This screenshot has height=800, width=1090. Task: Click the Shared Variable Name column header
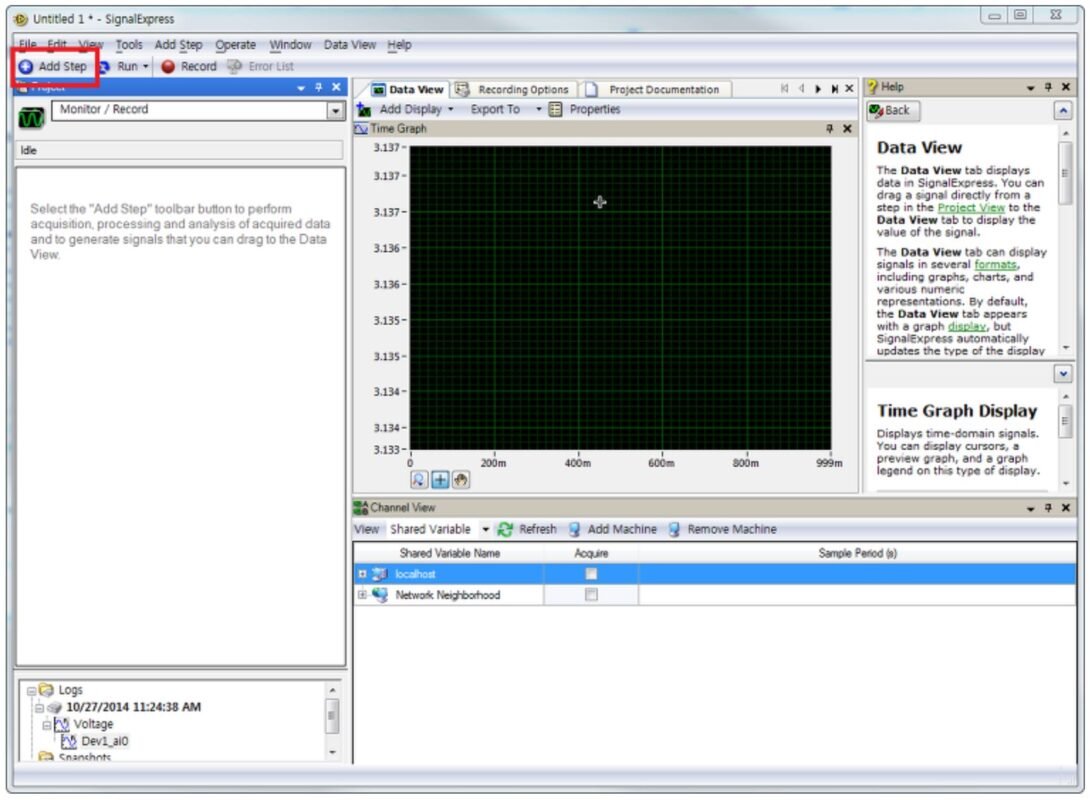[x=450, y=553]
